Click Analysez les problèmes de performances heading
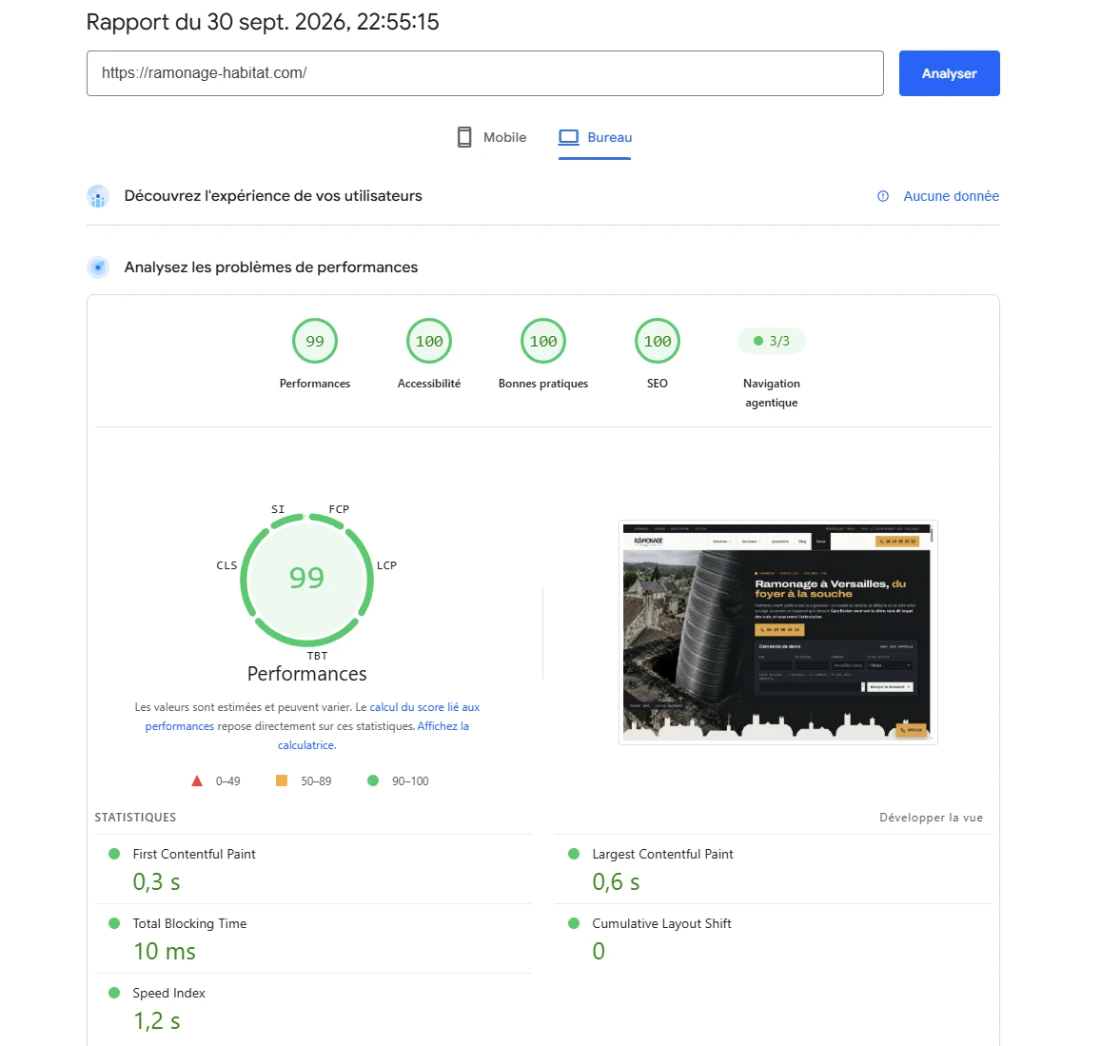 [x=271, y=267]
